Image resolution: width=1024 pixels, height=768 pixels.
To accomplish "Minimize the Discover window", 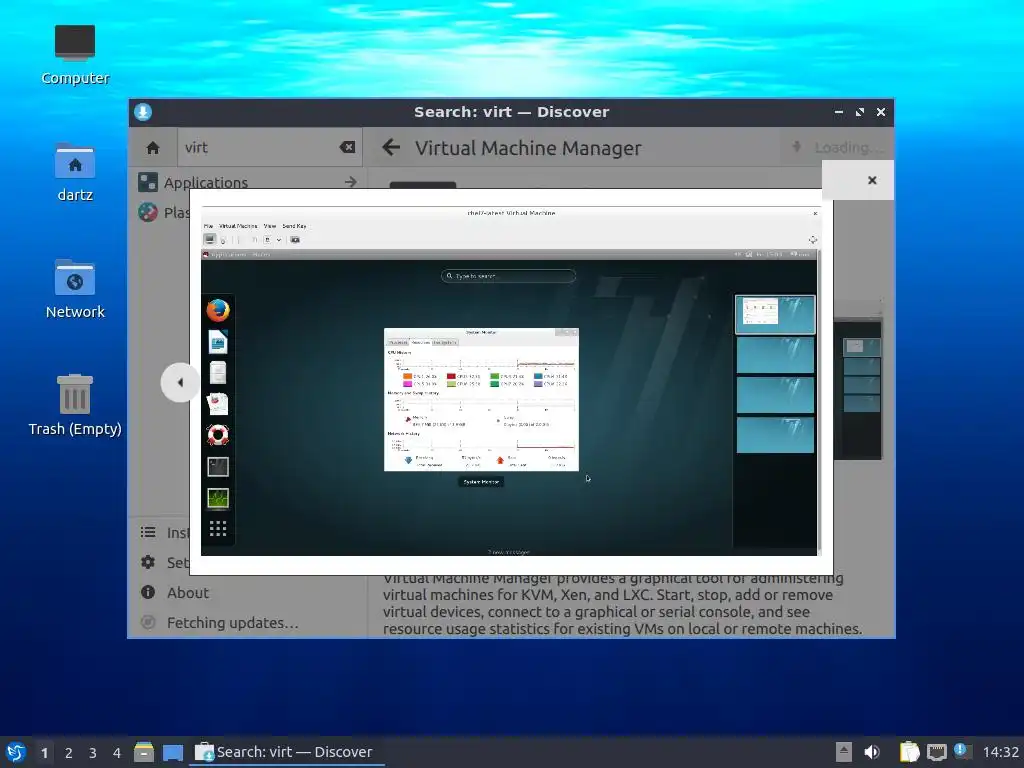I will [x=839, y=112].
